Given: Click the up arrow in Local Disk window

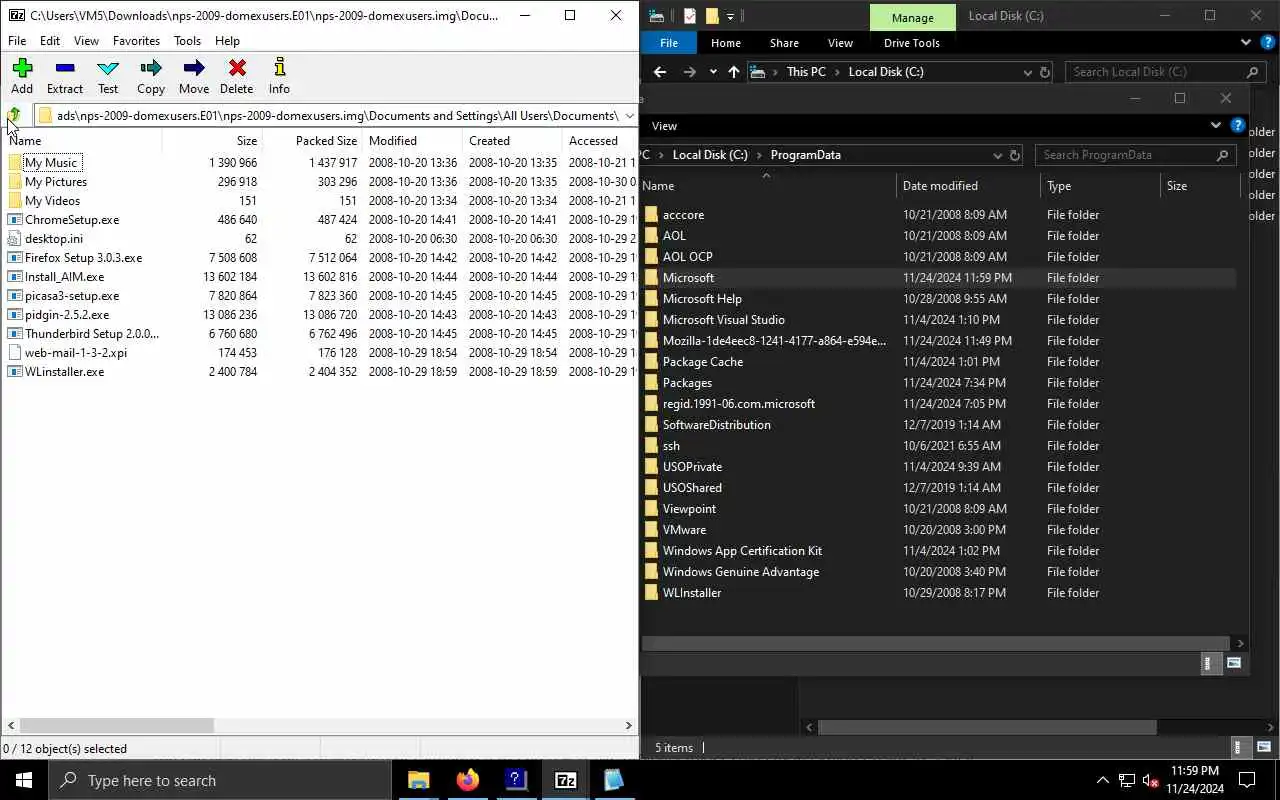Looking at the screenshot, I should coord(734,72).
